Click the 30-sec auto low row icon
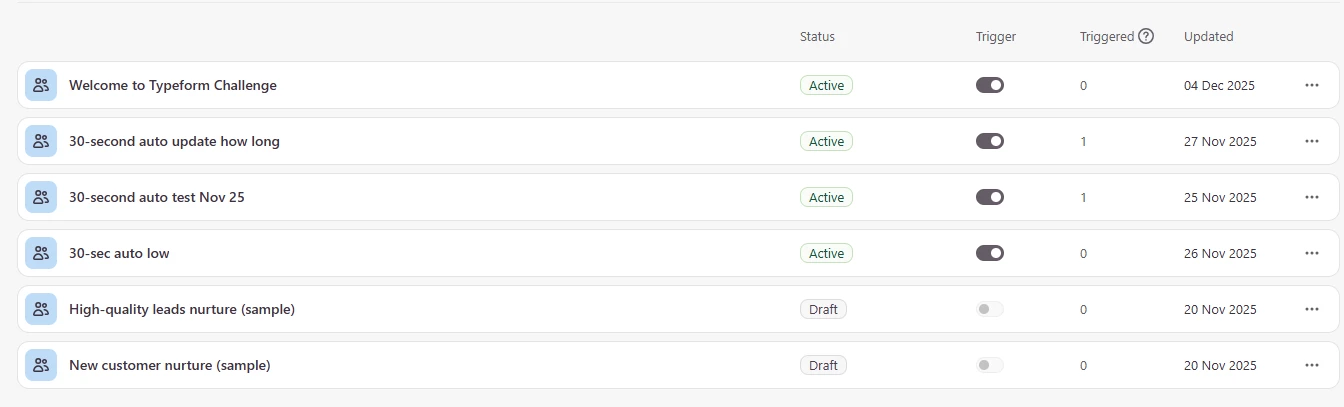 point(41,253)
